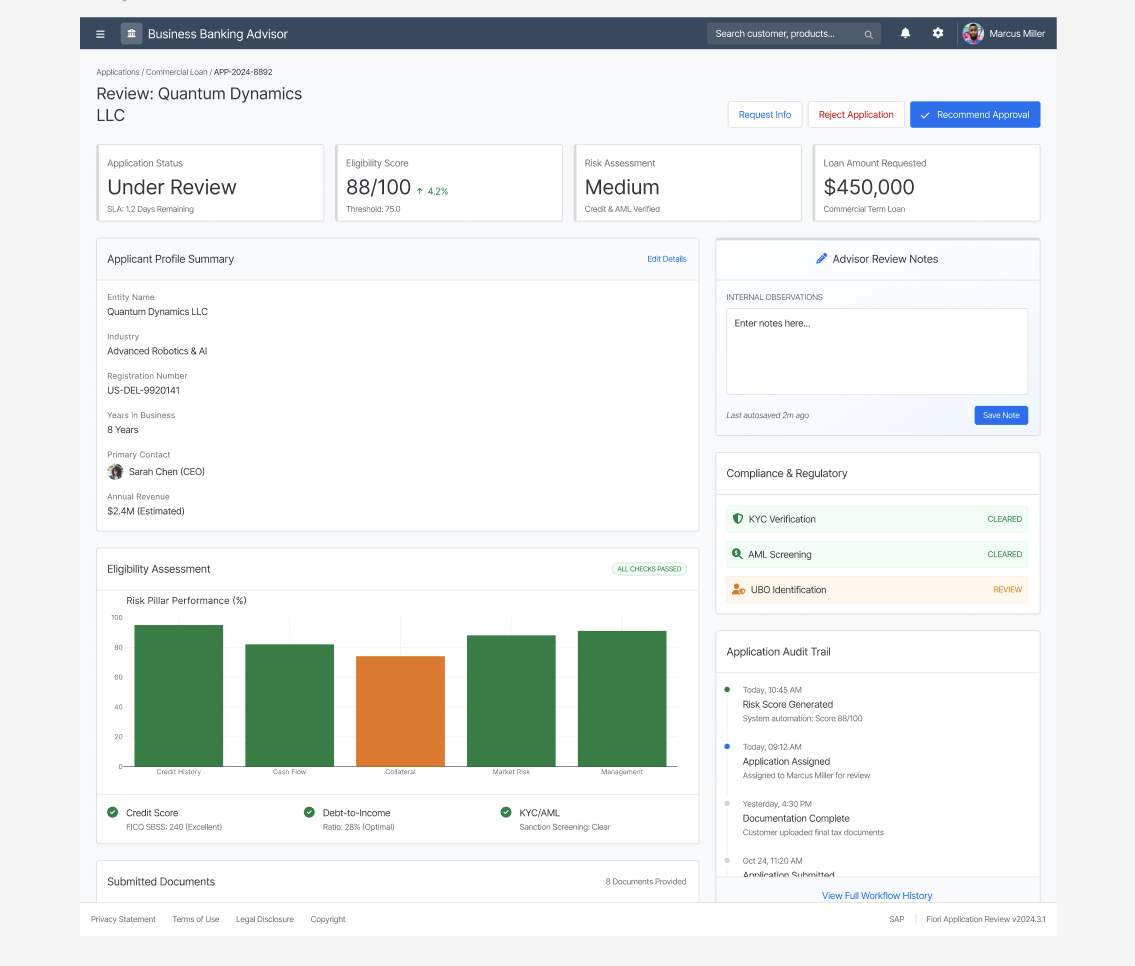Click the Debt-to-Income green check mark

pos(309,812)
